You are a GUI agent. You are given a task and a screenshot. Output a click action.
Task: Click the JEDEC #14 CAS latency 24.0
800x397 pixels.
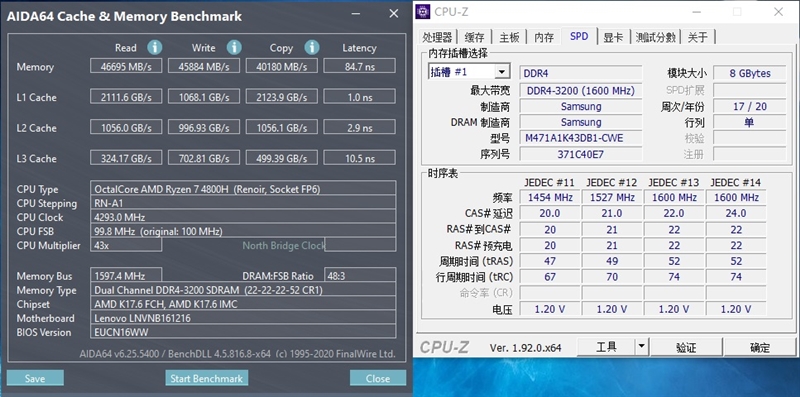tap(736, 213)
